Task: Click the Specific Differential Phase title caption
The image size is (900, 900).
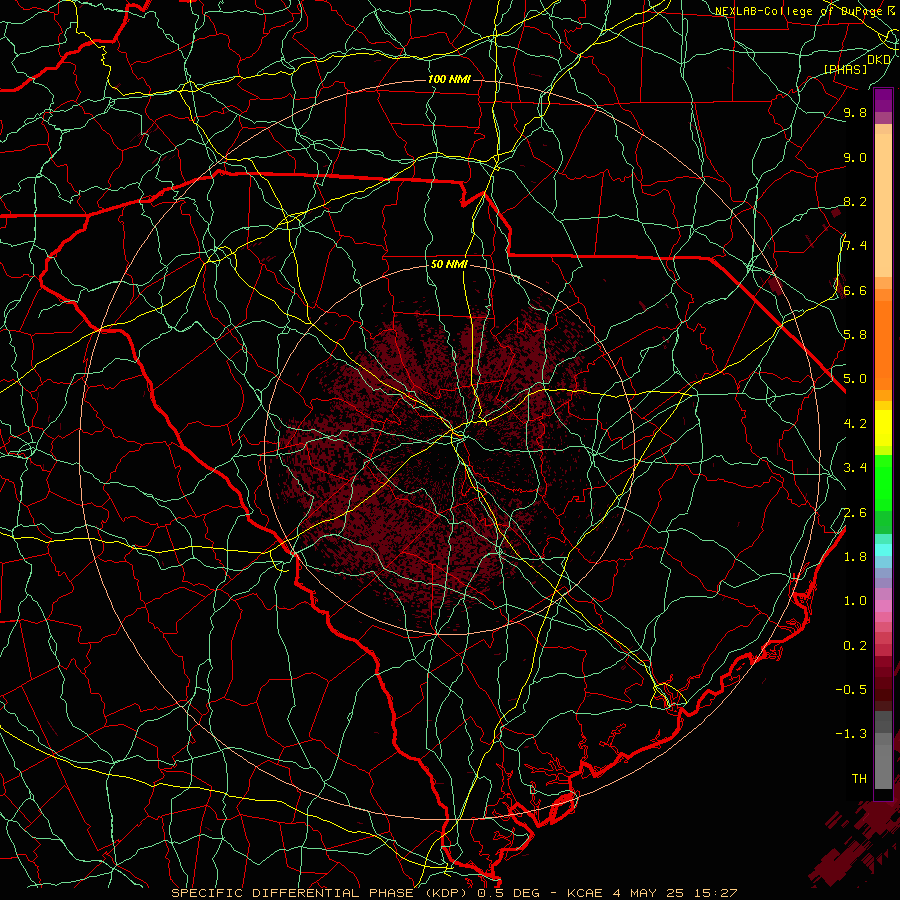Action: (454, 893)
